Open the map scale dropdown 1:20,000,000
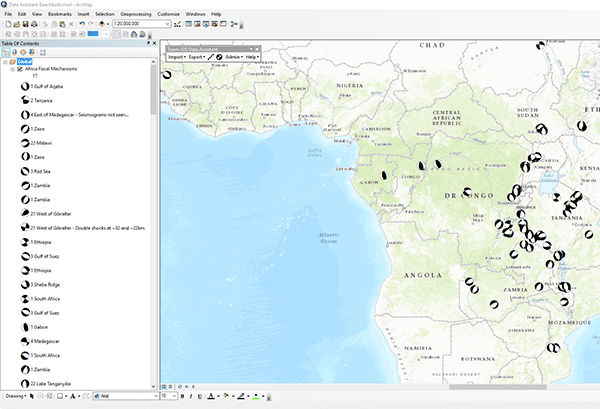 (165, 22)
